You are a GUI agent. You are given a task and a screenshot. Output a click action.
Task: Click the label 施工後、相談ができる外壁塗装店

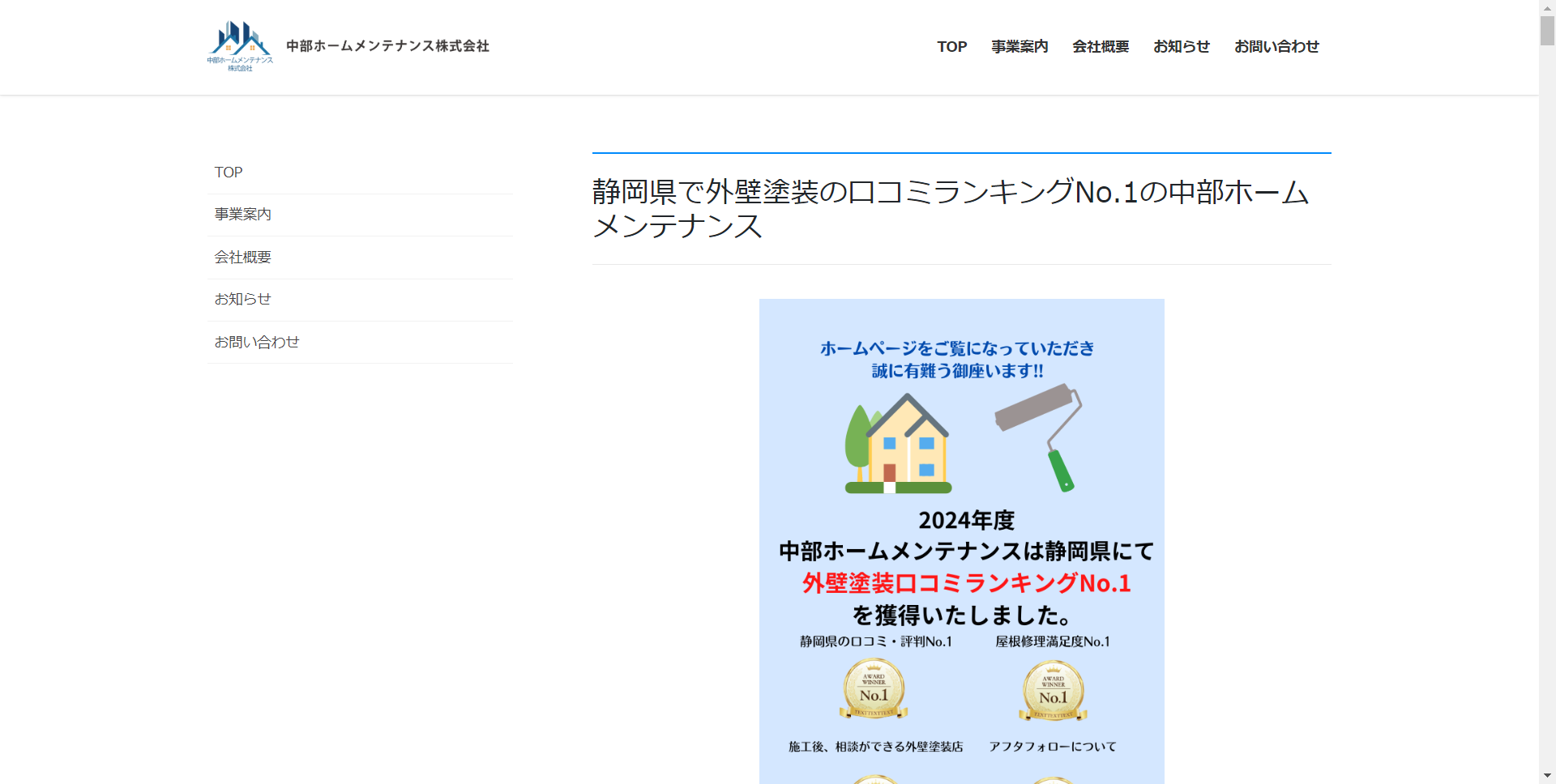coord(876,747)
